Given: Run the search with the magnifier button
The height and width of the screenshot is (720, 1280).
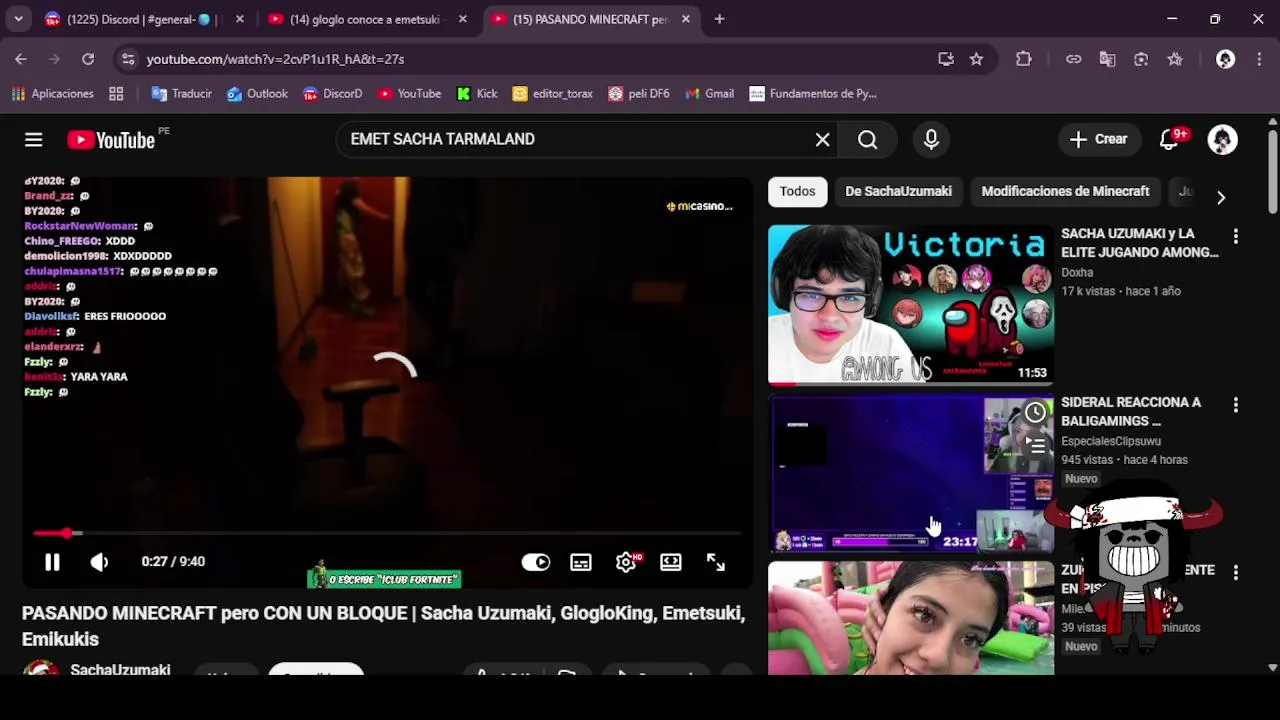Looking at the screenshot, I should tap(868, 140).
